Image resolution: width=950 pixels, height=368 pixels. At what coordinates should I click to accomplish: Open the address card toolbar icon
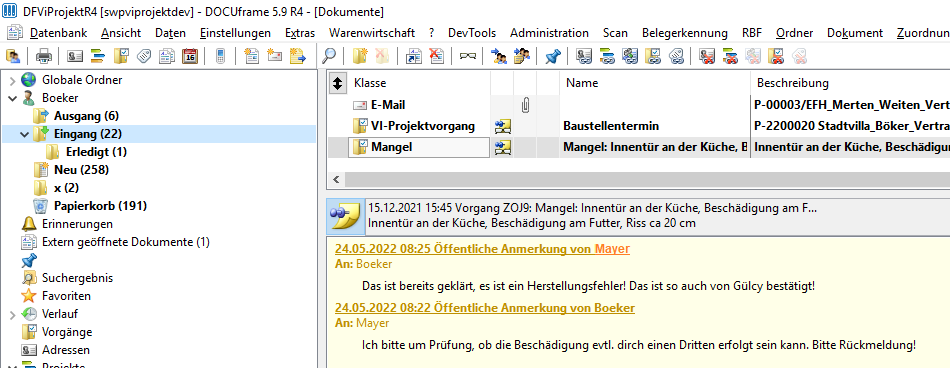75,57
